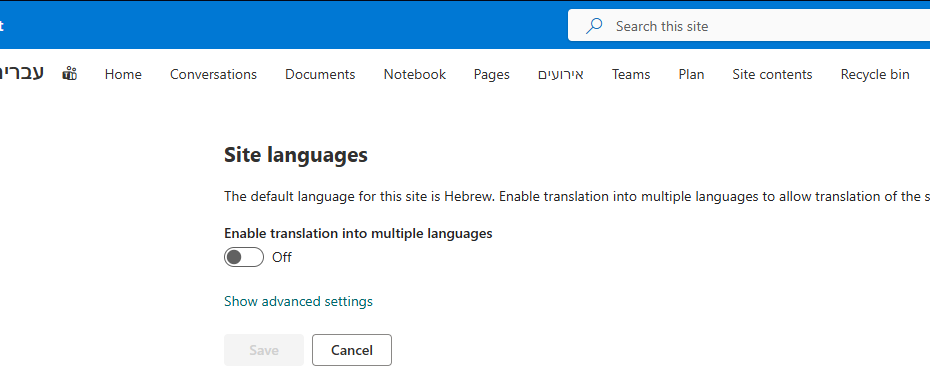The width and height of the screenshot is (930, 386).
Task: Open Show advanced settings
Action: [298, 301]
